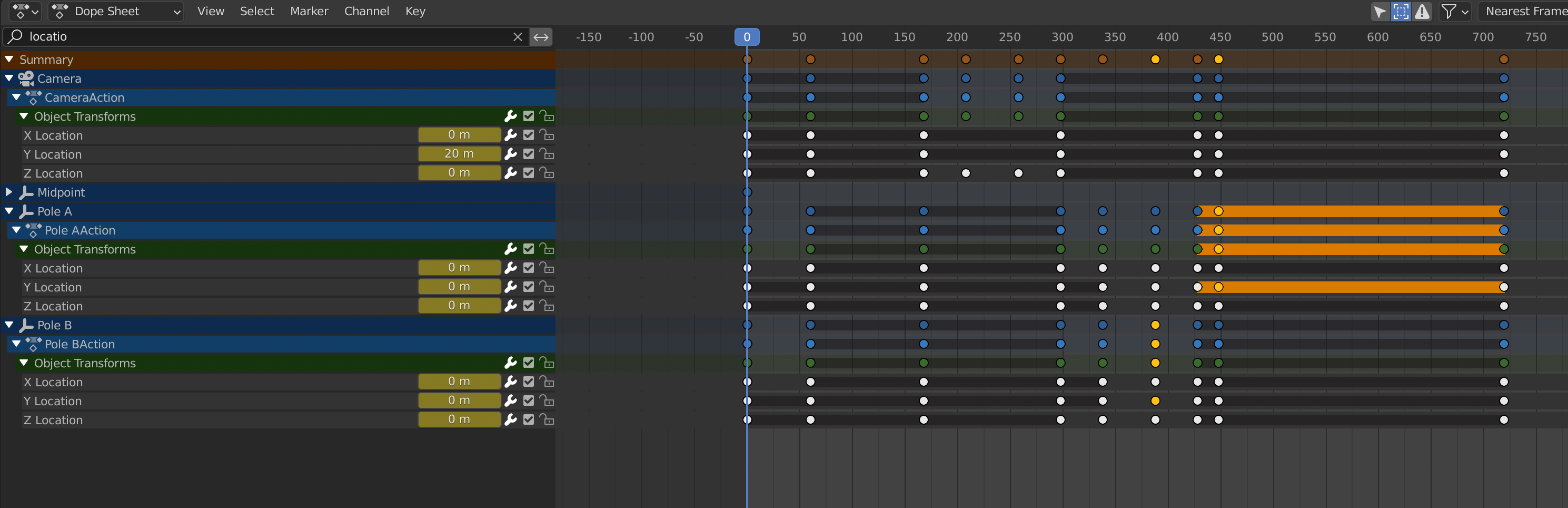Open the View menu

(211, 11)
